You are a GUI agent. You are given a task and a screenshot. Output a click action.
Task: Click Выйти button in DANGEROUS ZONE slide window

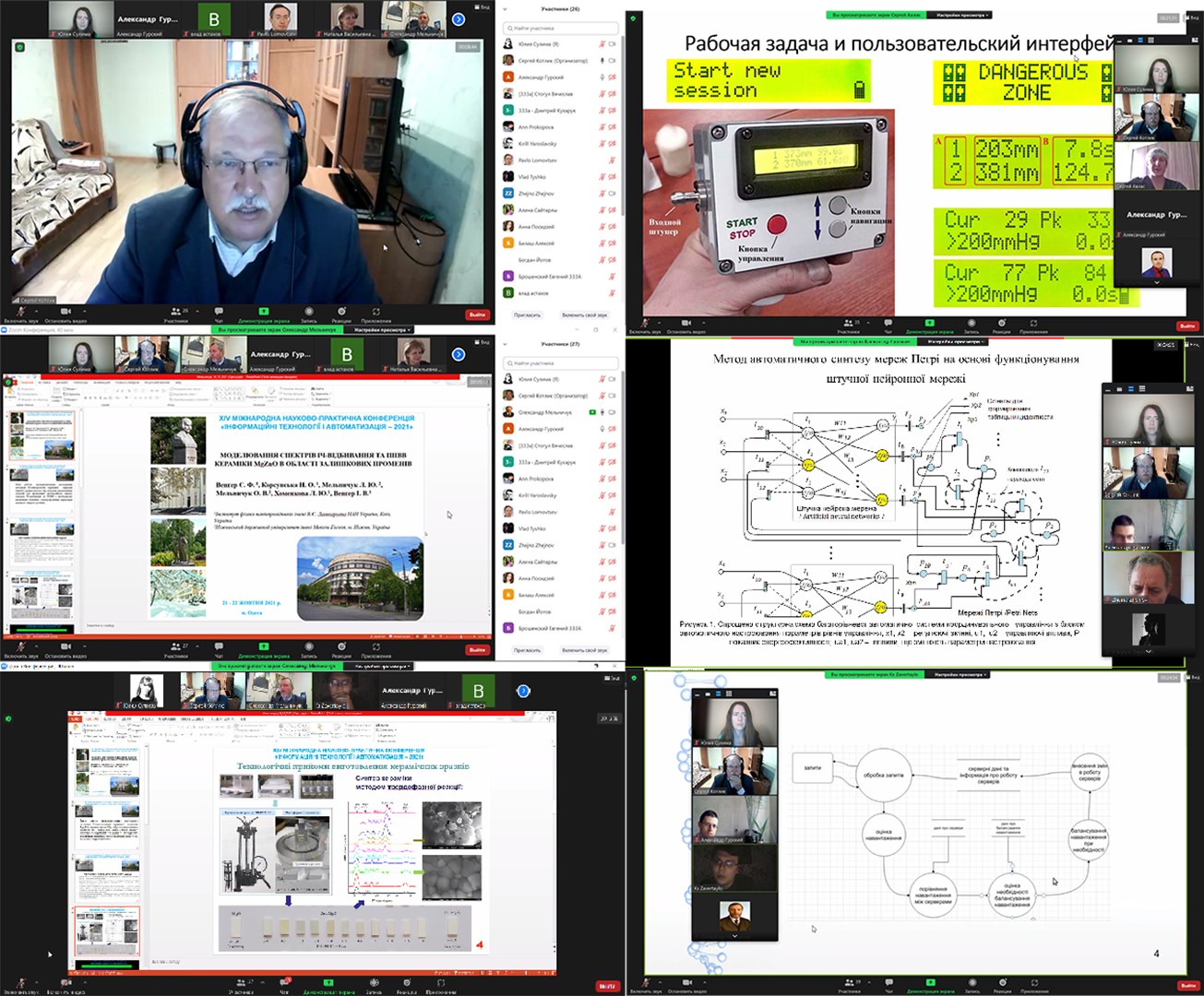point(1187,326)
